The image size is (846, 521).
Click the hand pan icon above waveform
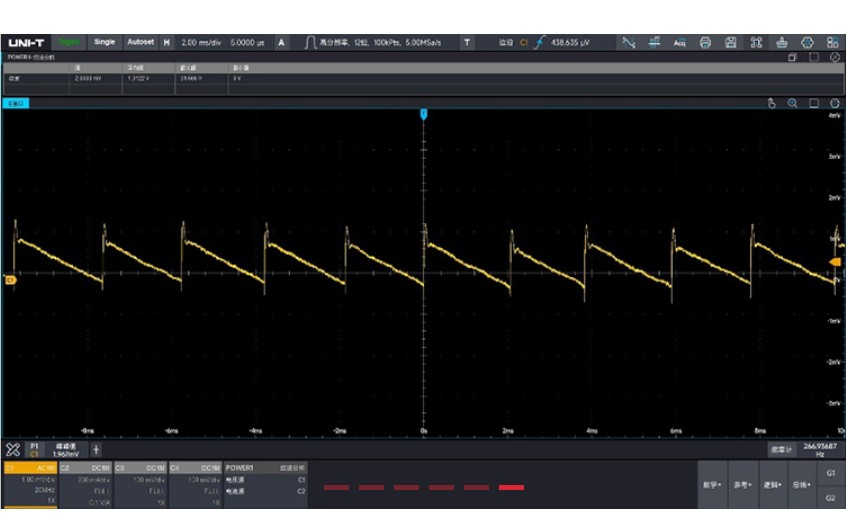(x=771, y=103)
